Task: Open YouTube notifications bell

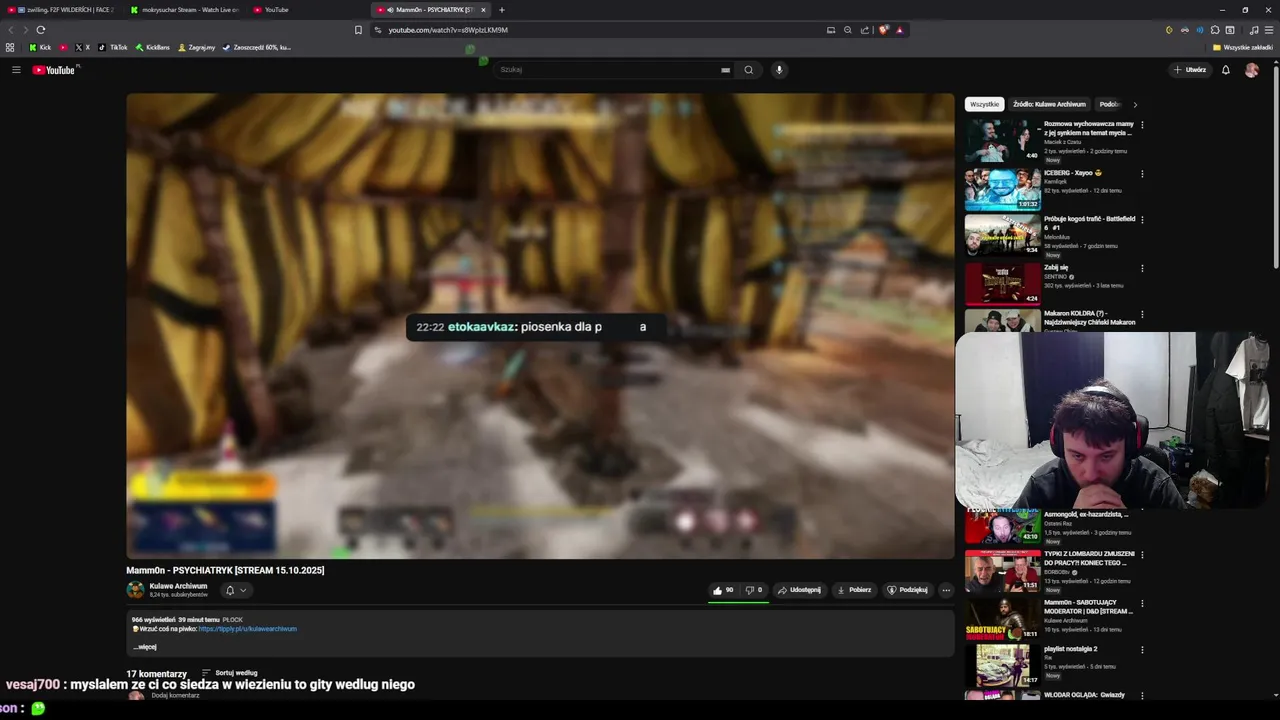Action: 1226,70
